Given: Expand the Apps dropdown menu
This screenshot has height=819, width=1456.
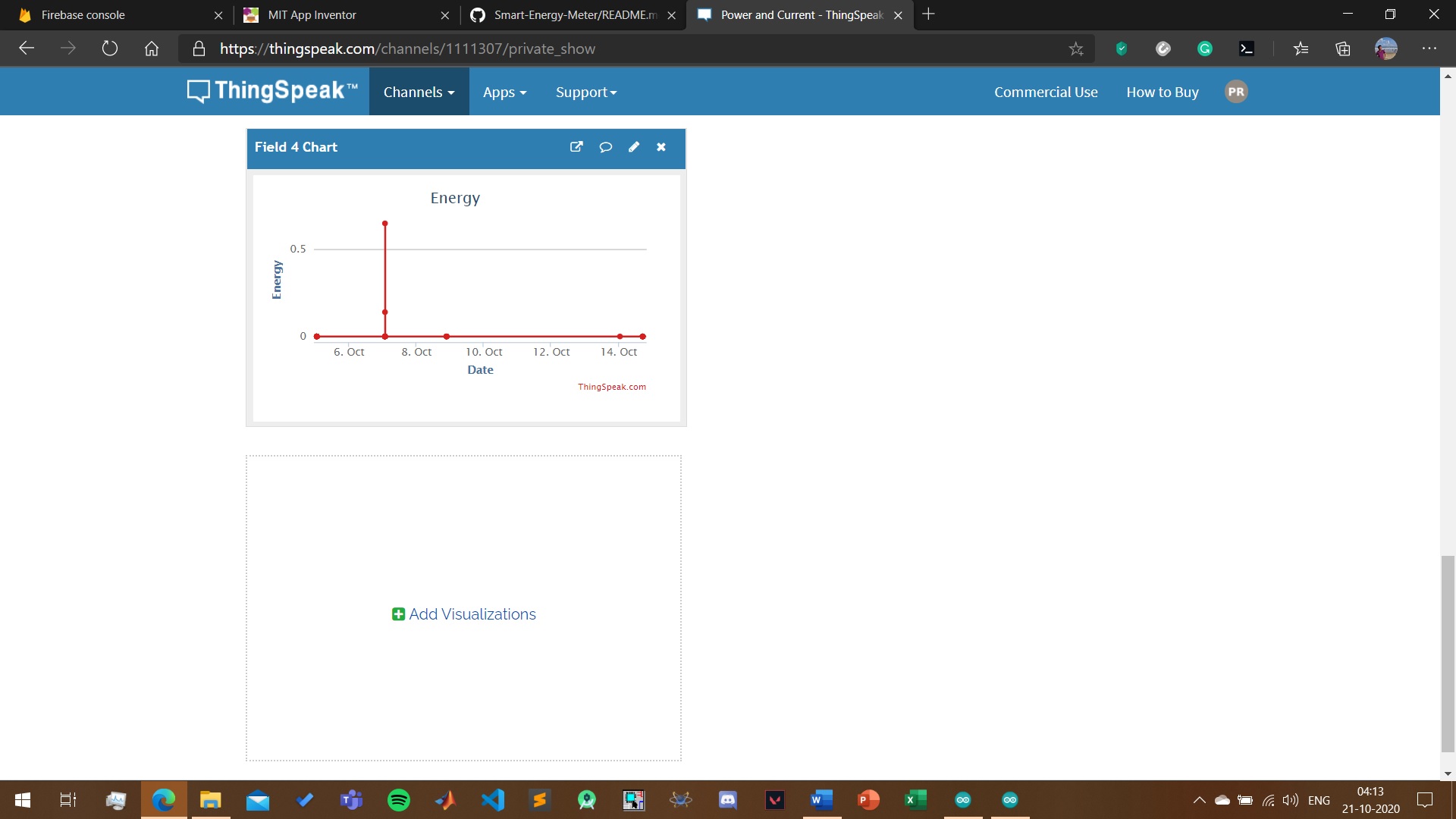Looking at the screenshot, I should pyautogui.click(x=504, y=92).
